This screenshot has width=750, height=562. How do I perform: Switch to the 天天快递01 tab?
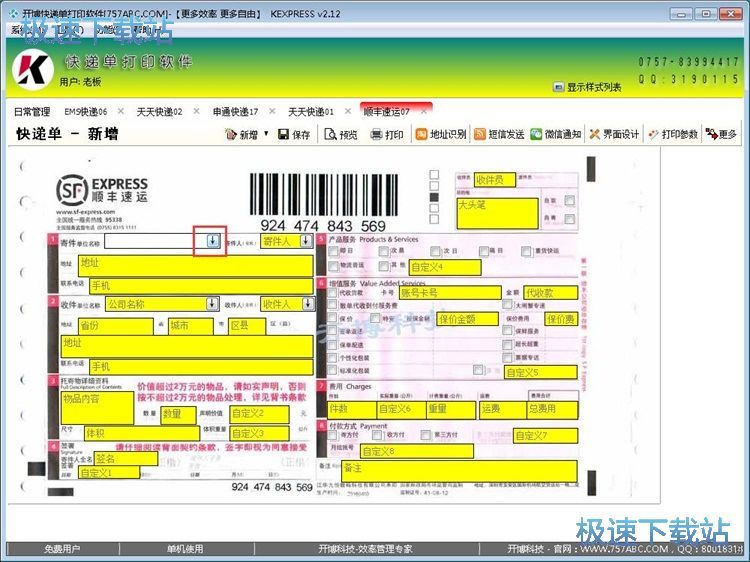[x=310, y=111]
